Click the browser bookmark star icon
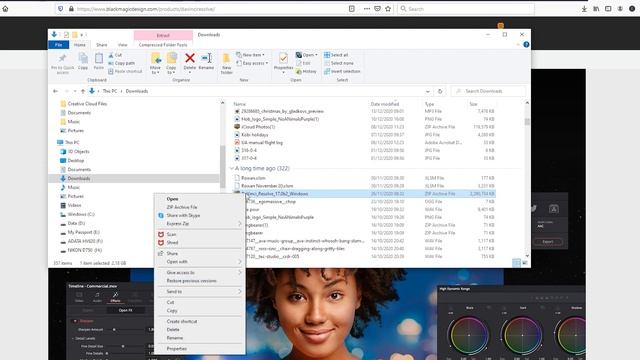Image resolution: width=640 pixels, height=360 pixels. [x=388, y=9]
